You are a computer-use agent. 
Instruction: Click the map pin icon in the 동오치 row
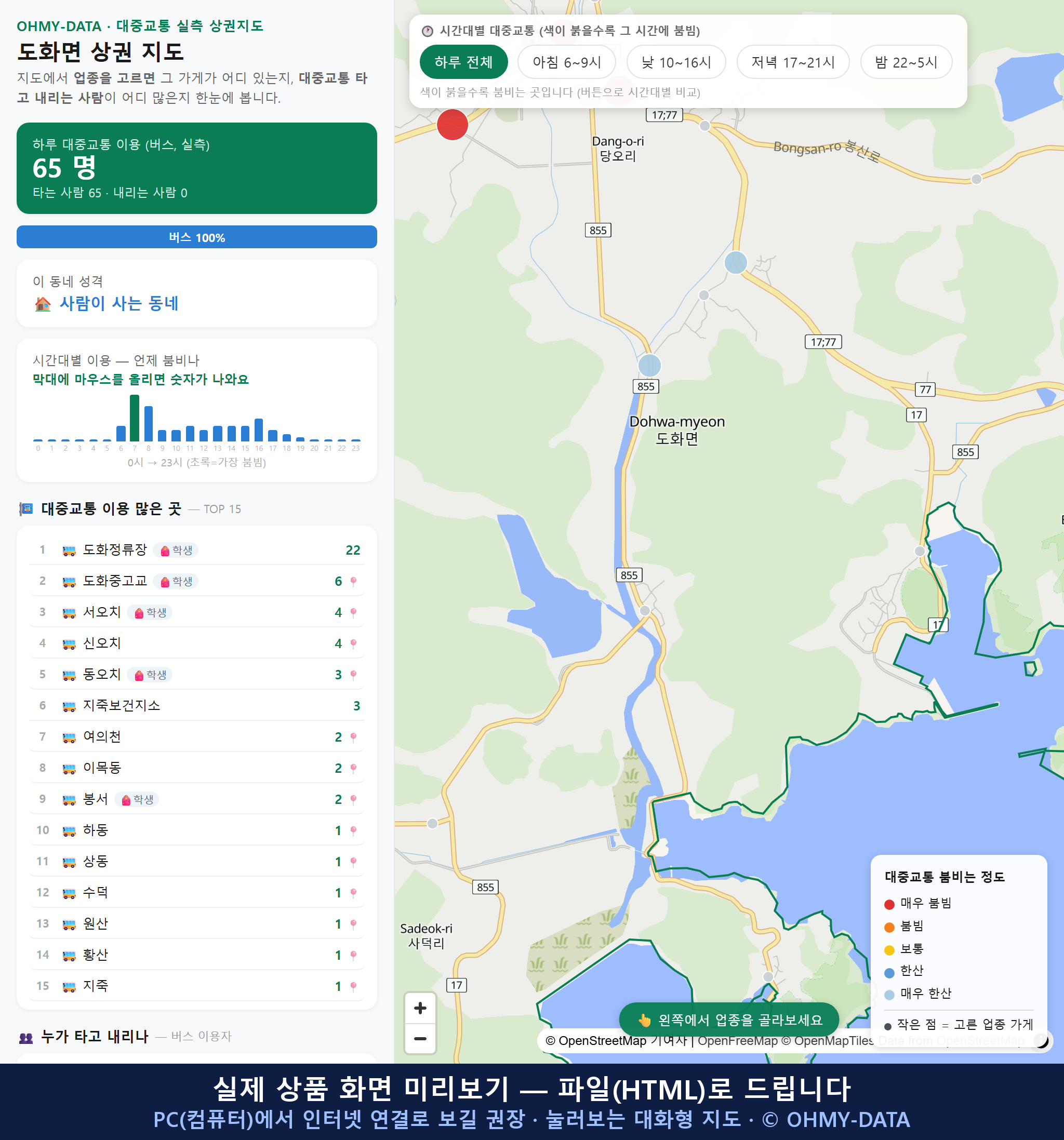point(353,675)
